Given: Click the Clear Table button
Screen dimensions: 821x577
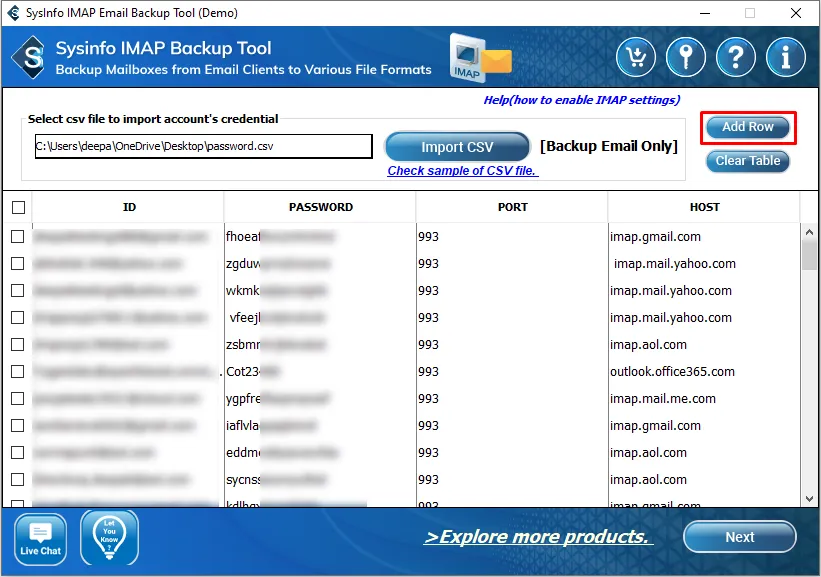Looking at the screenshot, I should (748, 161).
